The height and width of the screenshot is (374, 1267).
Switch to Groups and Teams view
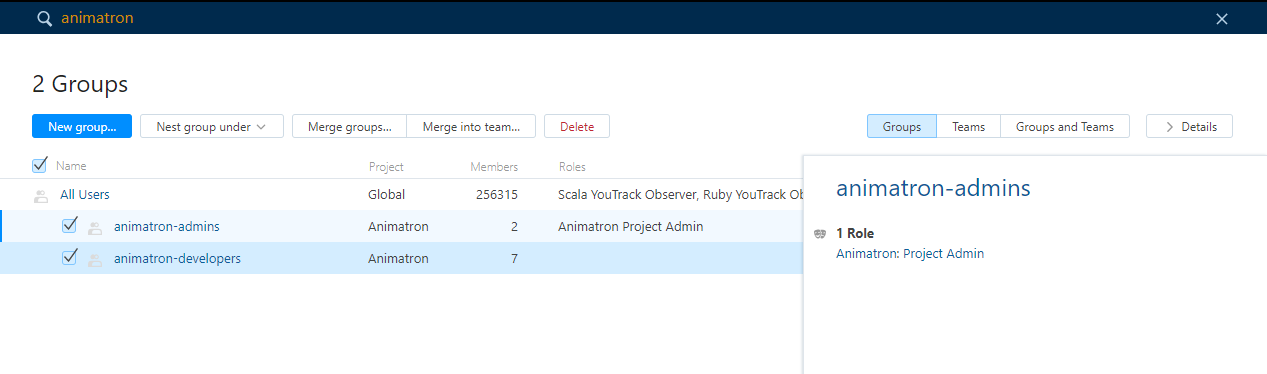point(1064,127)
